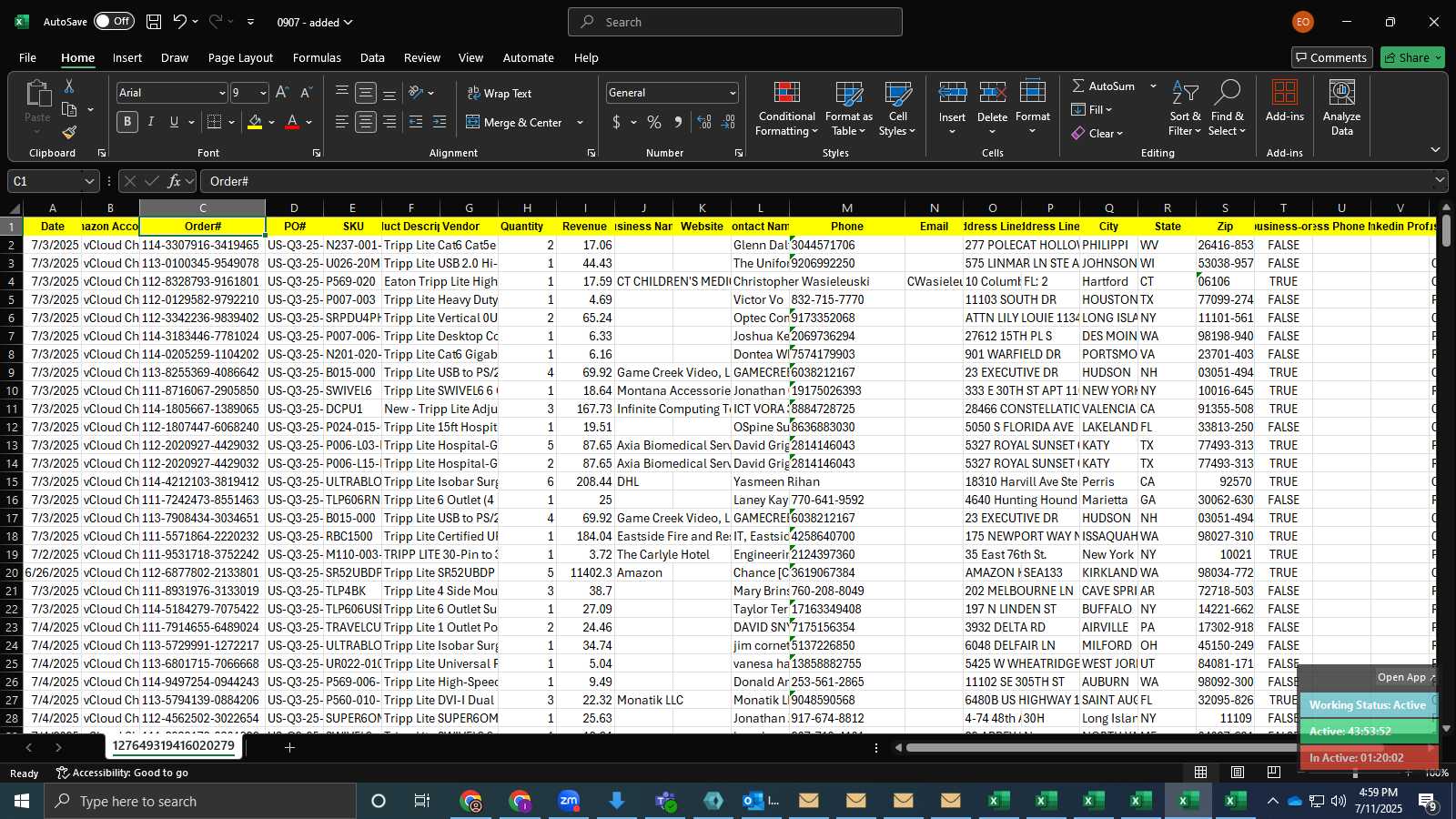The image size is (1456, 819).
Task: Toggle Underline formatting
Action: coord(174,122)
